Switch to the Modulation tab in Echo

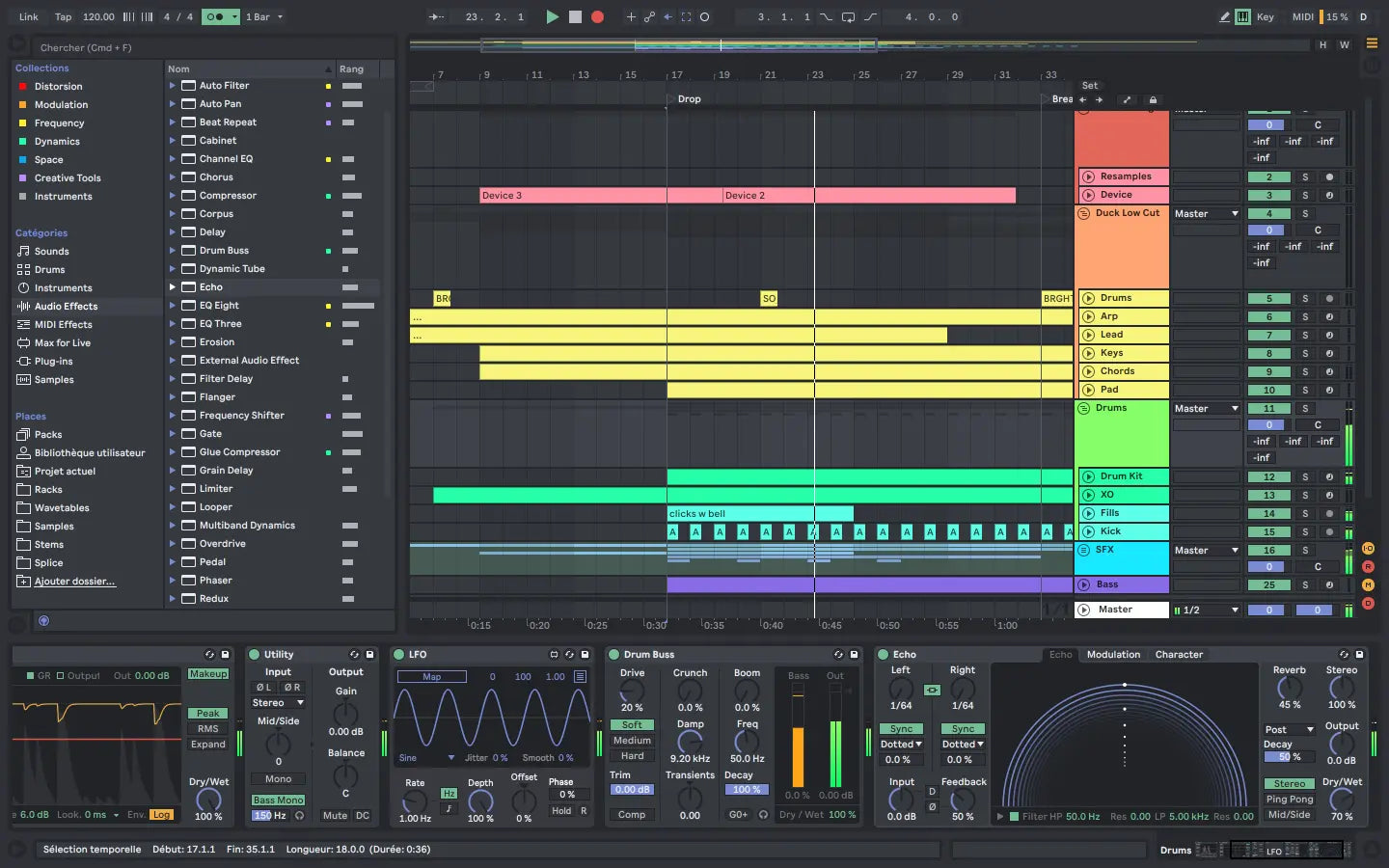(1113, 654)
